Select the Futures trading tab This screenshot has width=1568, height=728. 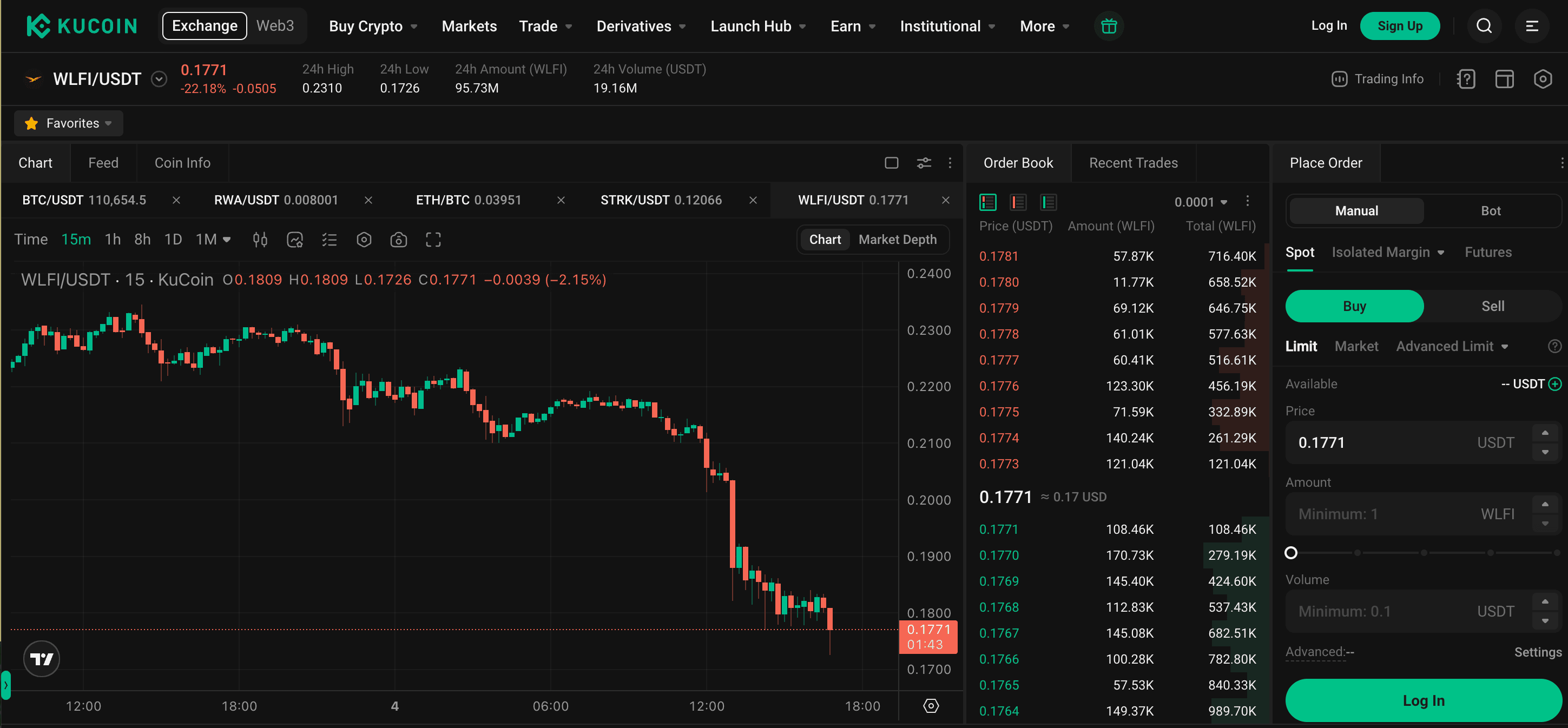click(x=1488, y=252)
